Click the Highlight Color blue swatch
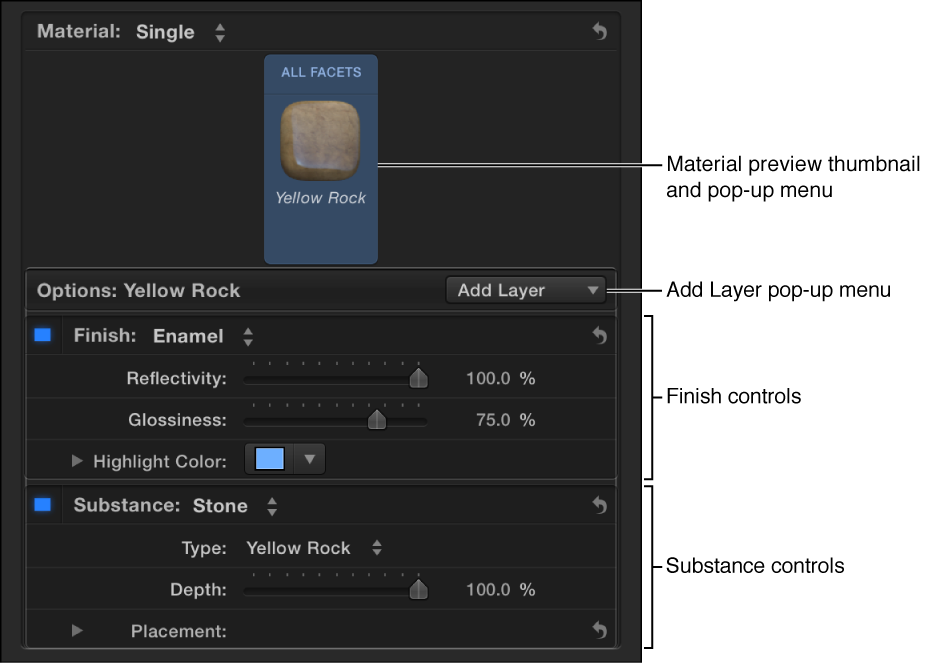950x664 pixels. (x=270, y=459)
